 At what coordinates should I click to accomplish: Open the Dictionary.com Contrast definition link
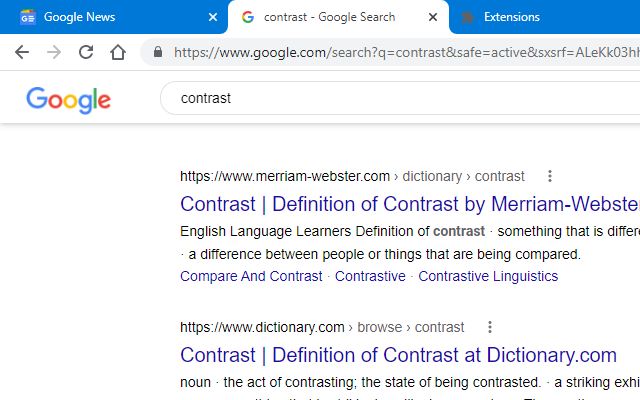[398, 354]
